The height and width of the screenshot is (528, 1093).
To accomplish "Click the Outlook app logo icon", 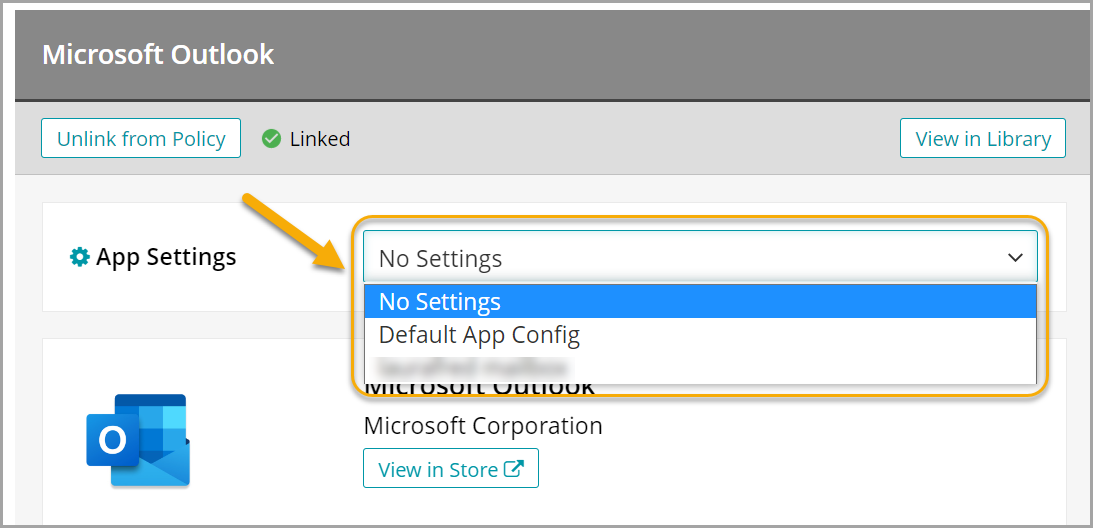I will [137, 440].
